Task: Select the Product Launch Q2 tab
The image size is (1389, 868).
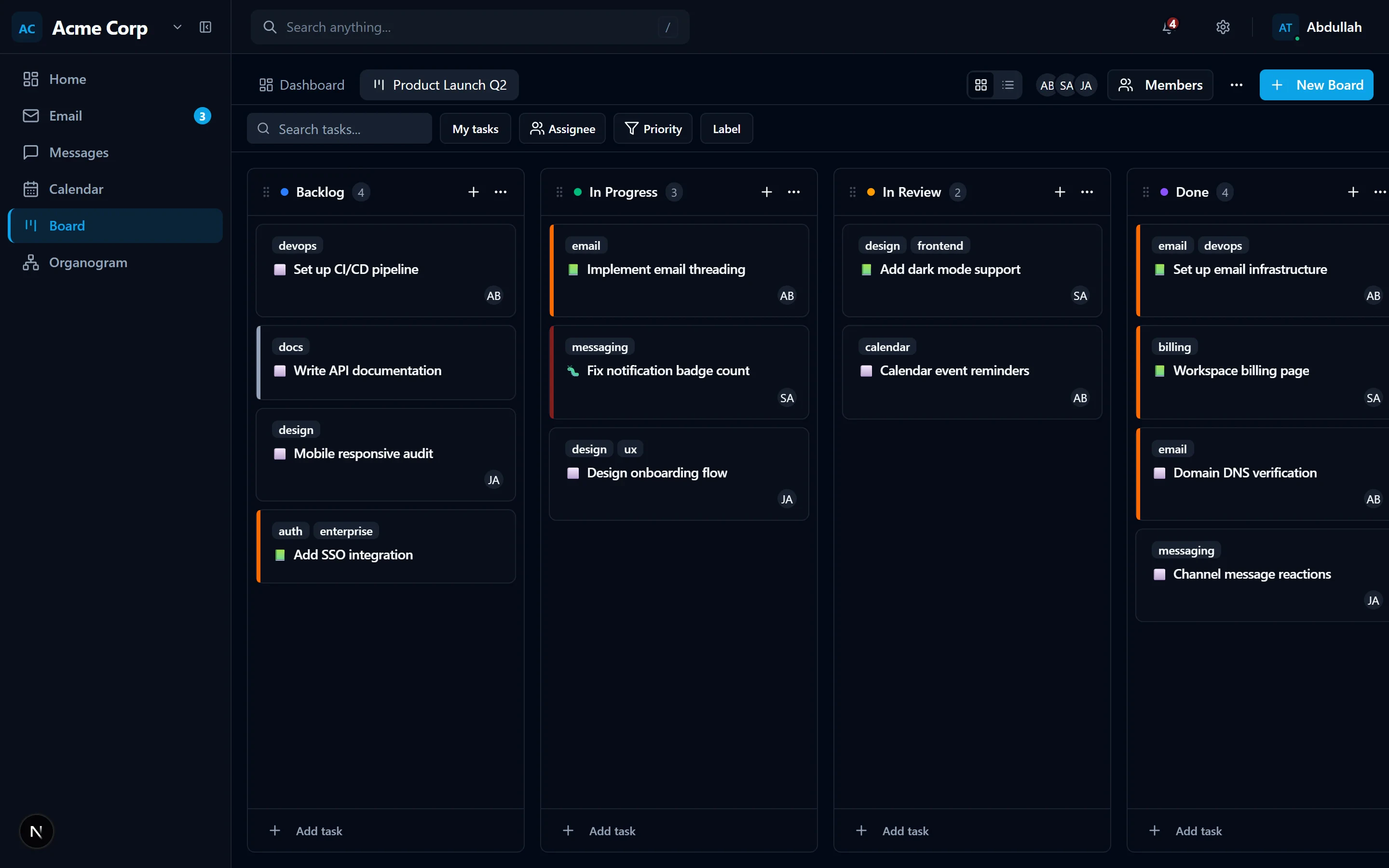Action: point(440,85)
